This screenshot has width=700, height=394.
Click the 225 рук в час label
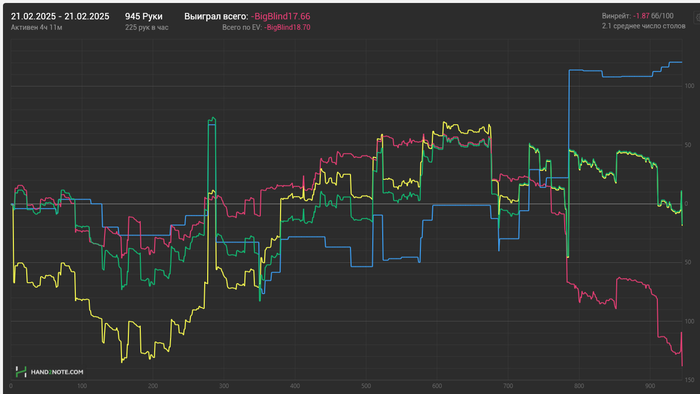[x=146, y=28]
